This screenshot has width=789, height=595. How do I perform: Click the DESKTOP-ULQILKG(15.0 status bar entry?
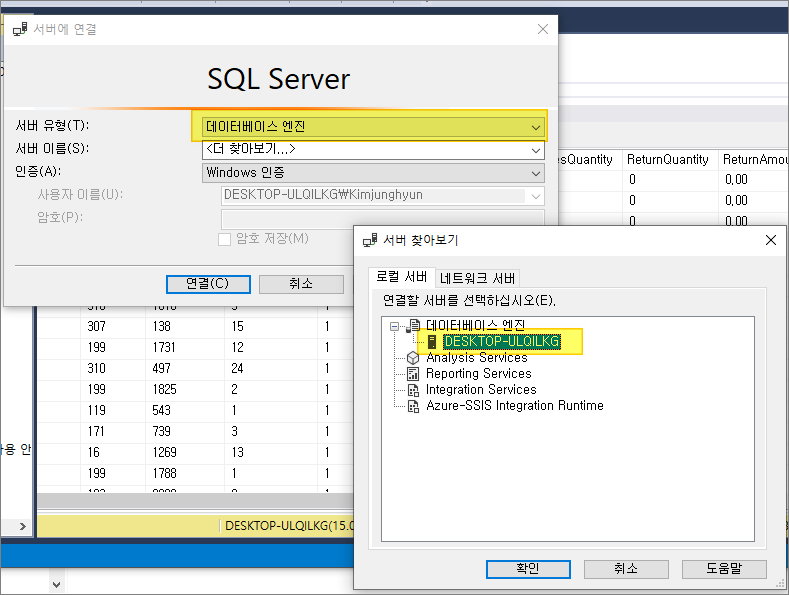coord(288,526)
